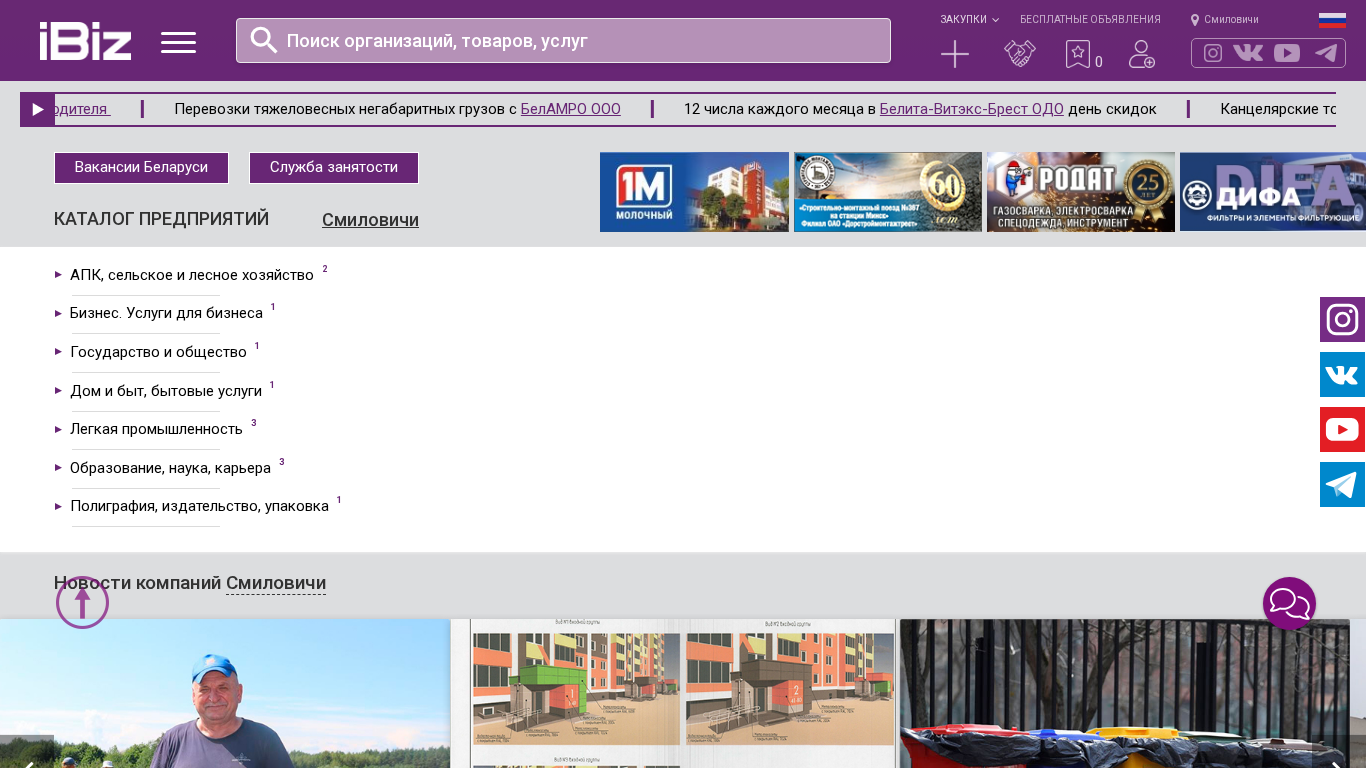Click the Служба занятости button
This screenshot has height=768, width=1366.
tap(334, 168)
